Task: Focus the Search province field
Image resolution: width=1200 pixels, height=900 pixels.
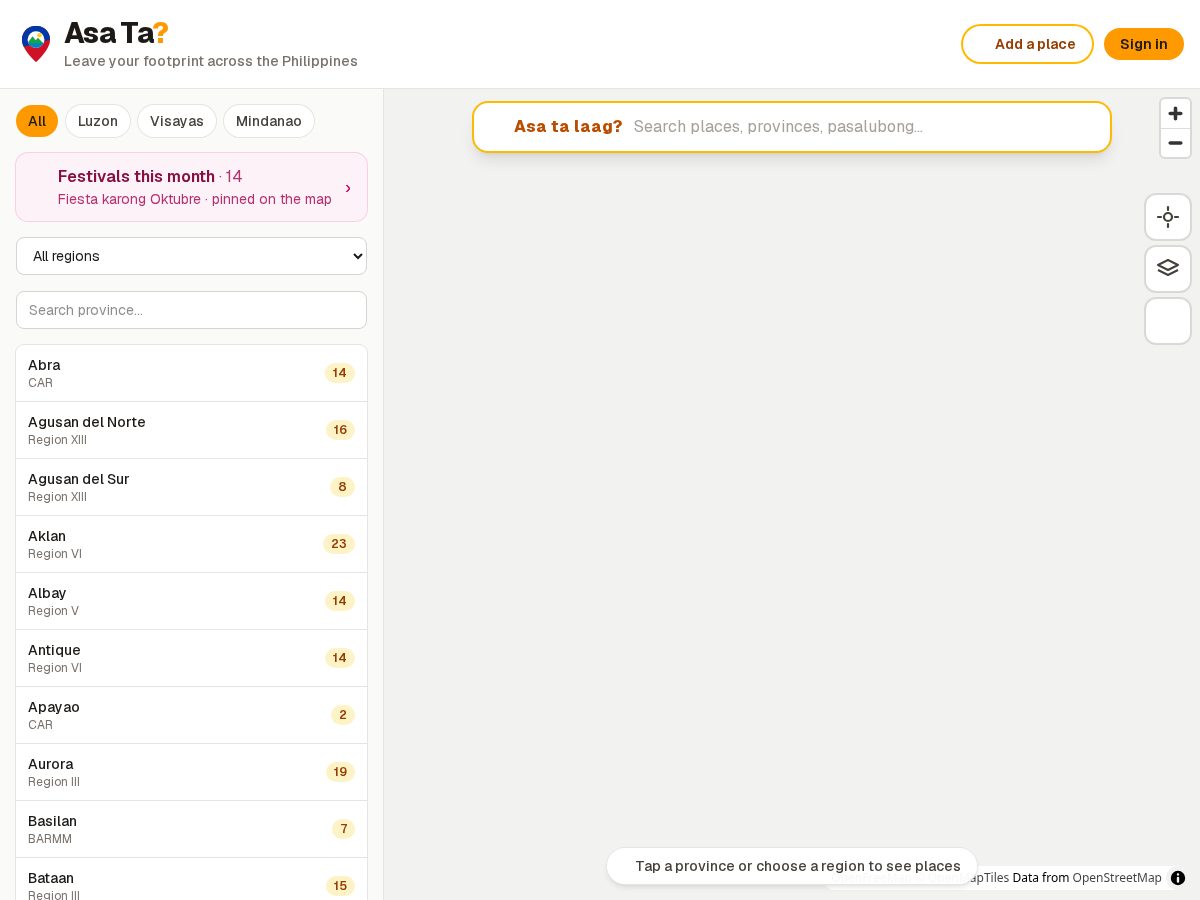Action: (x=191, y=310)
